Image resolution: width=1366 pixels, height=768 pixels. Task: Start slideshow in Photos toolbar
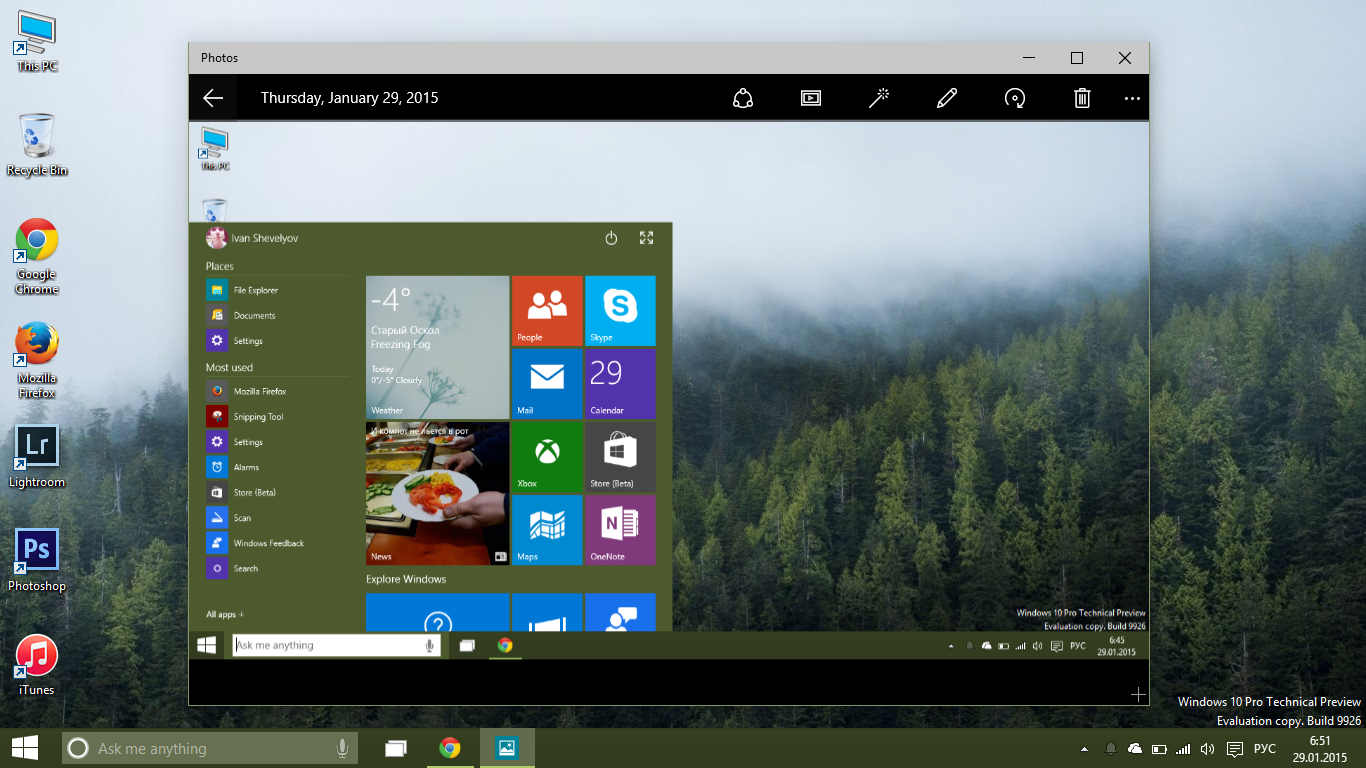(811, 98)
